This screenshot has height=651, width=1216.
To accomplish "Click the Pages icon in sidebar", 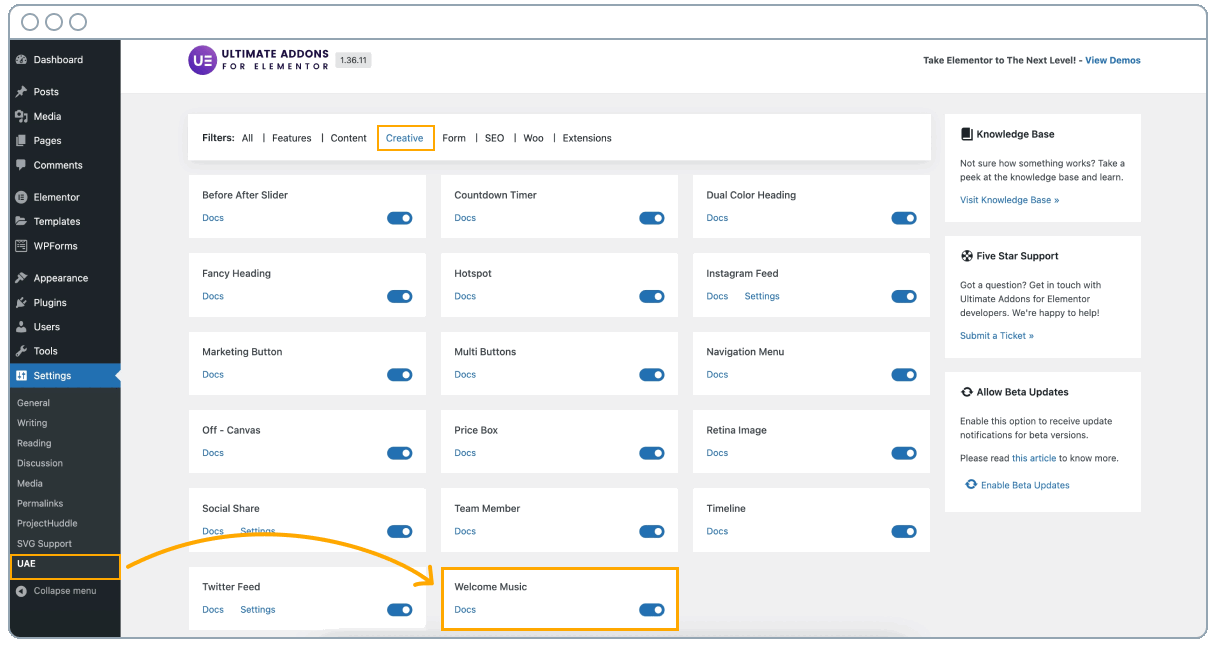I will [x=22, y=141].
